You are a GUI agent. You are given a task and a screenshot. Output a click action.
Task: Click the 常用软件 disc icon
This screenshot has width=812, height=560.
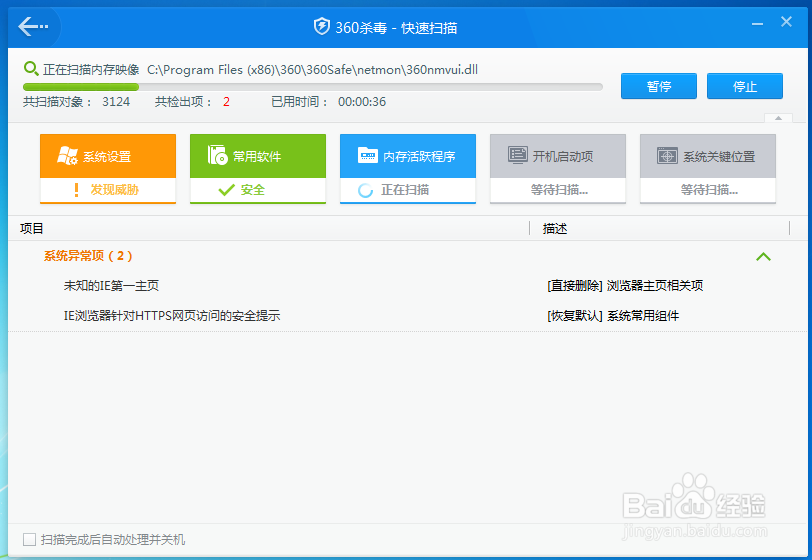(x=218, y=155)
